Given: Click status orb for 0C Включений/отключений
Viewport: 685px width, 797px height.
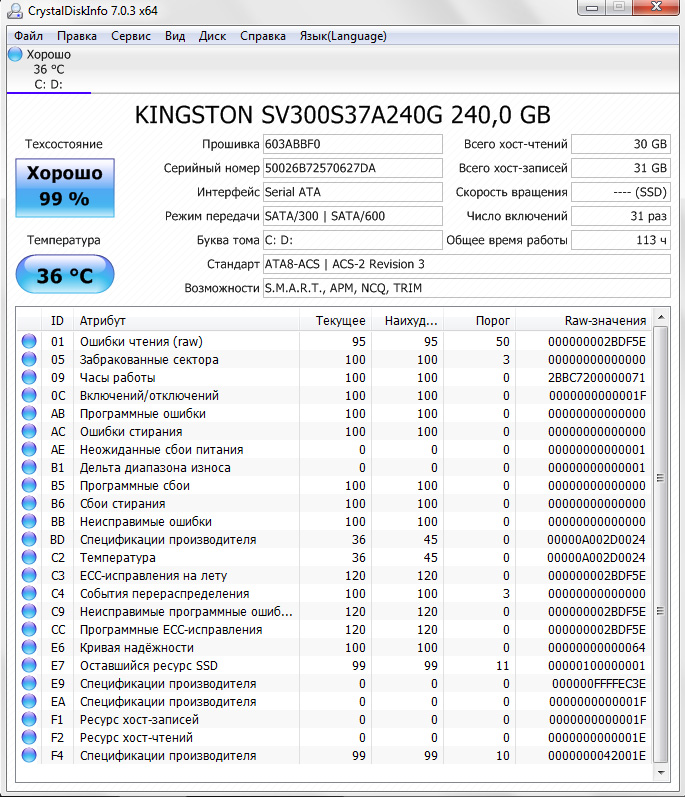Looking at the screenshot, I should click(29, 395).
